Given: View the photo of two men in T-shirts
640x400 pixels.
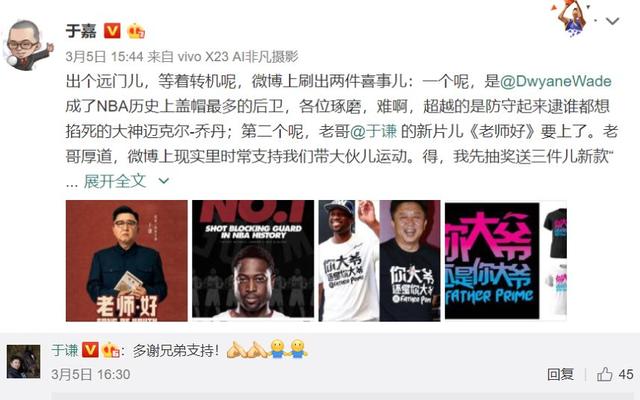Looking at the screenshot, I should (380, 260).
